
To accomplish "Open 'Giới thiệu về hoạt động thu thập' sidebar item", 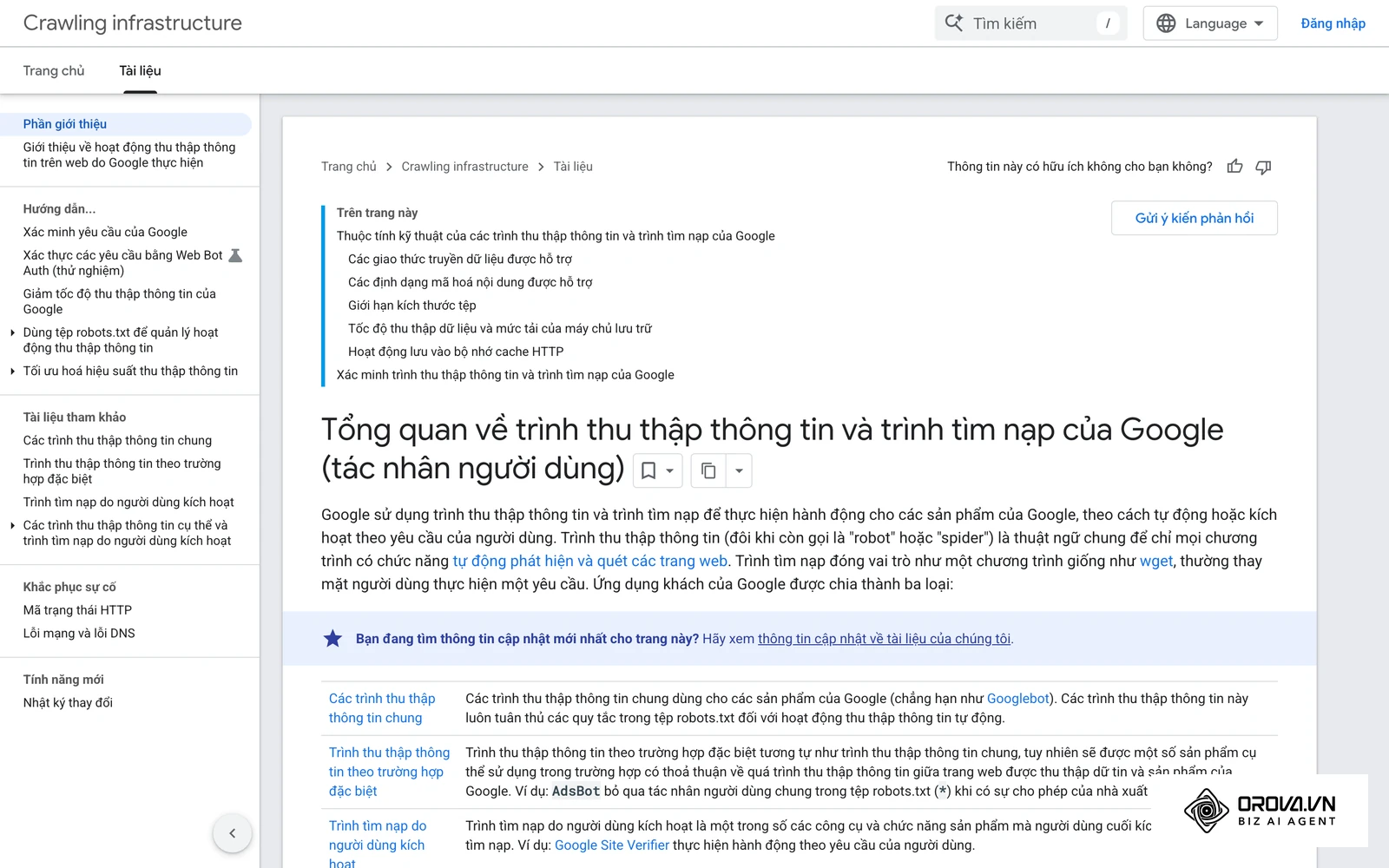I will pyautogui.click(x=129, y=155).
